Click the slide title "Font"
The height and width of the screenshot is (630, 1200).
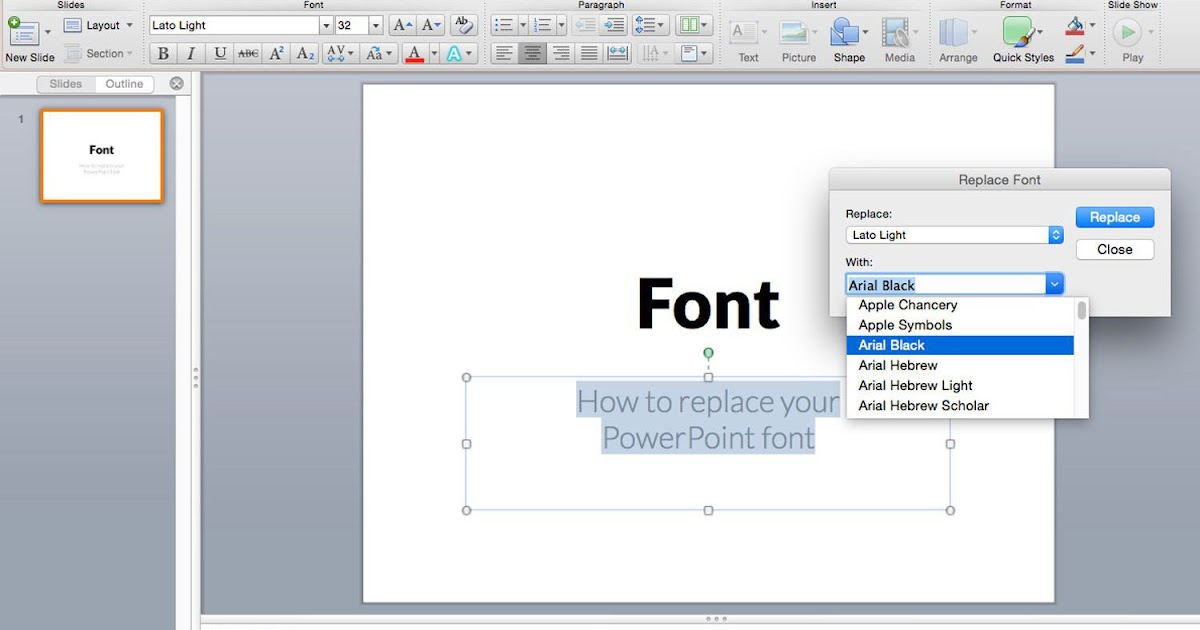point(708,304)
